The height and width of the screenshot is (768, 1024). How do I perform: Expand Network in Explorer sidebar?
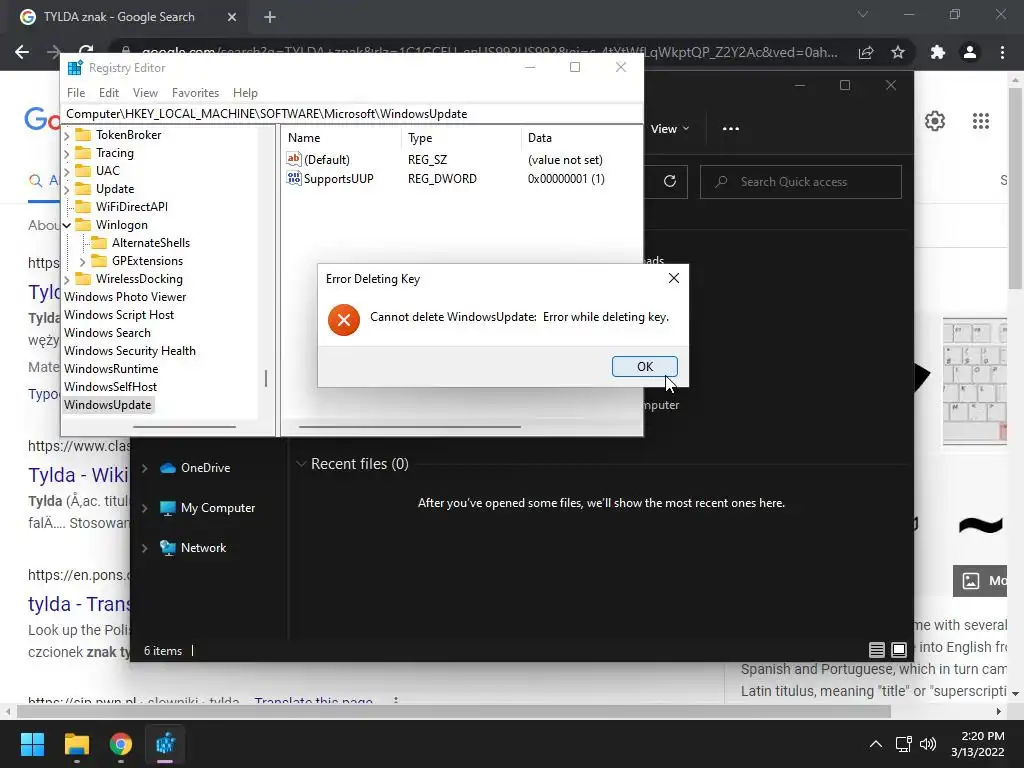coord(144,549)
